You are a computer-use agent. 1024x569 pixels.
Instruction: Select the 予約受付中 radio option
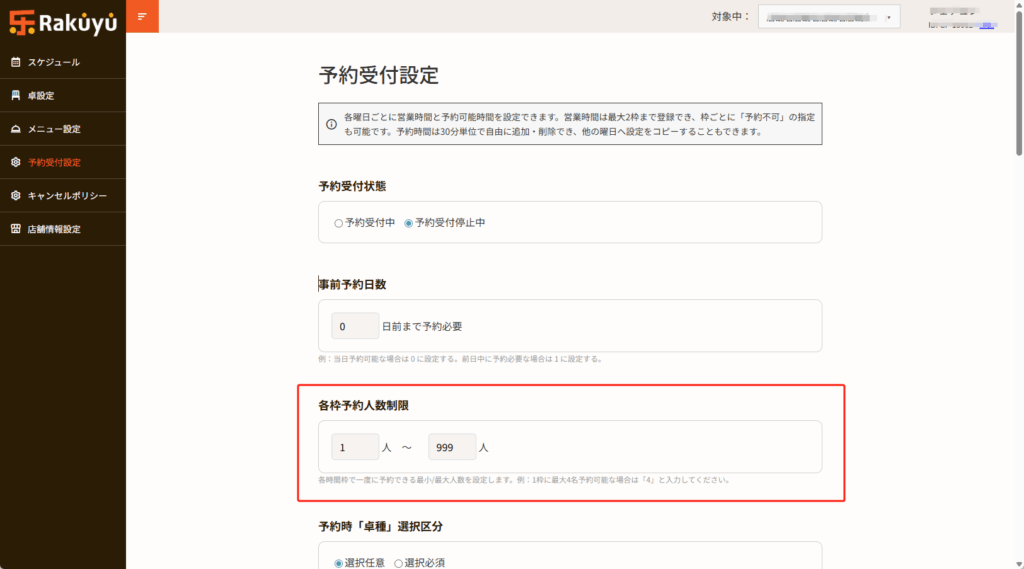[x=338, y=223]
